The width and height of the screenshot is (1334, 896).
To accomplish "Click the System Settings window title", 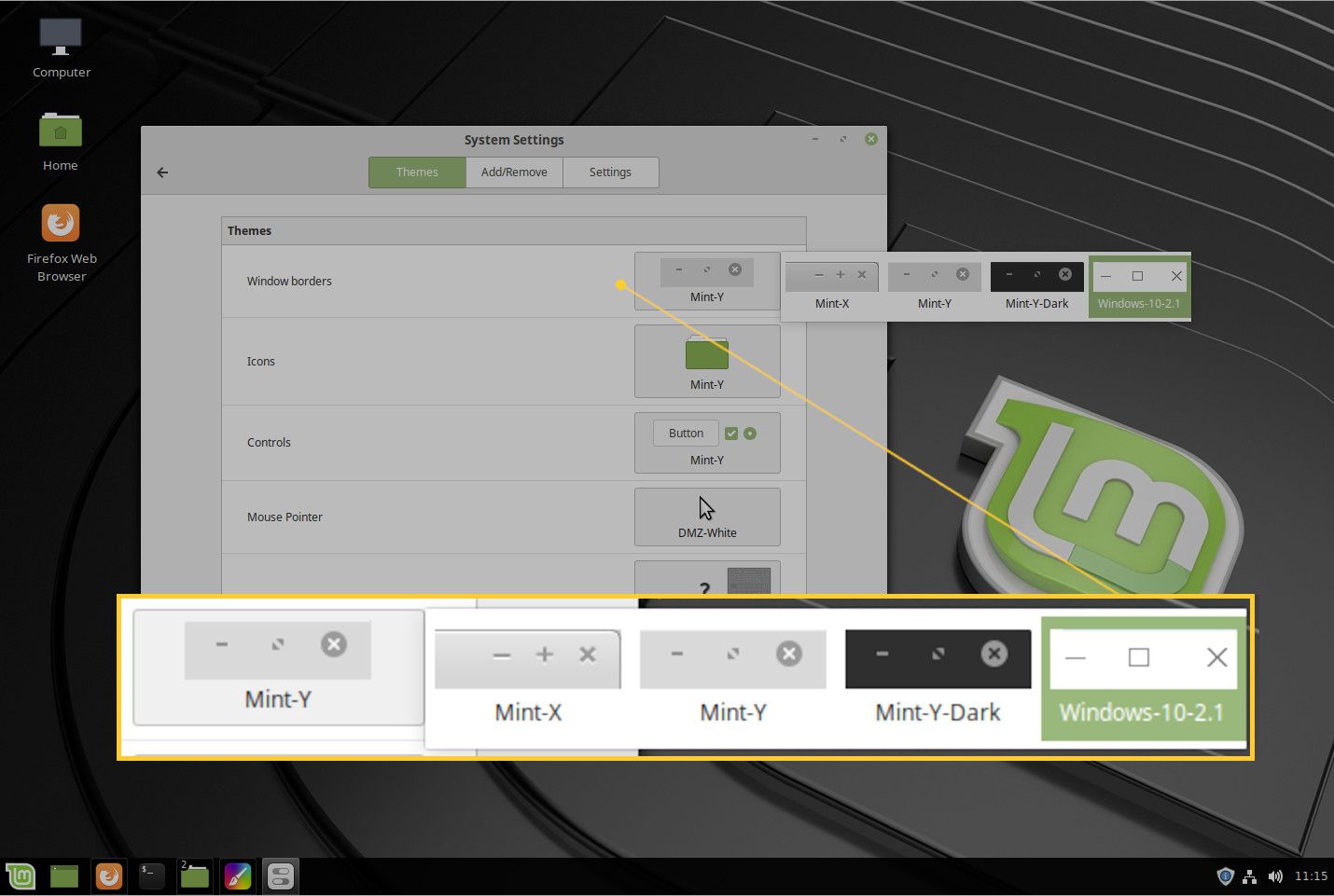I will click(514, 140).
